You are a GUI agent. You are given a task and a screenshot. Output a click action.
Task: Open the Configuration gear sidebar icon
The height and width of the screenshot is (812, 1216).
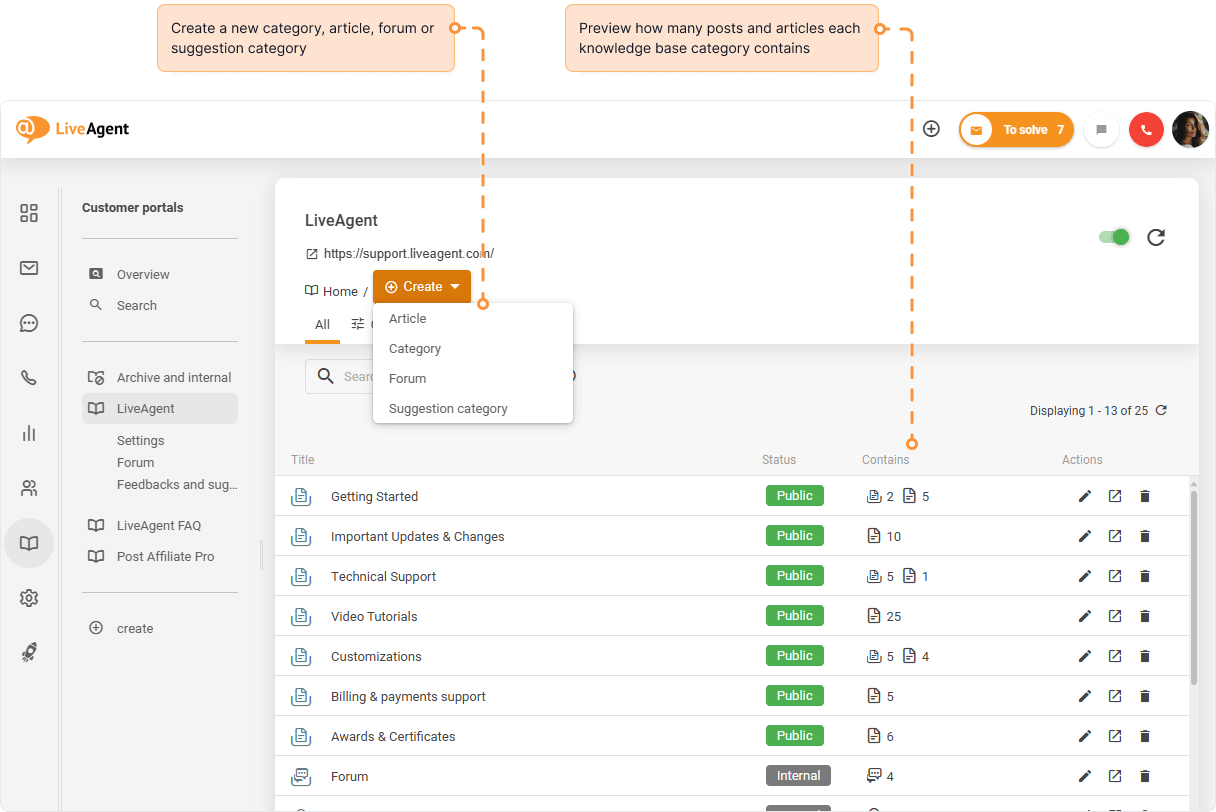[29, 598]
